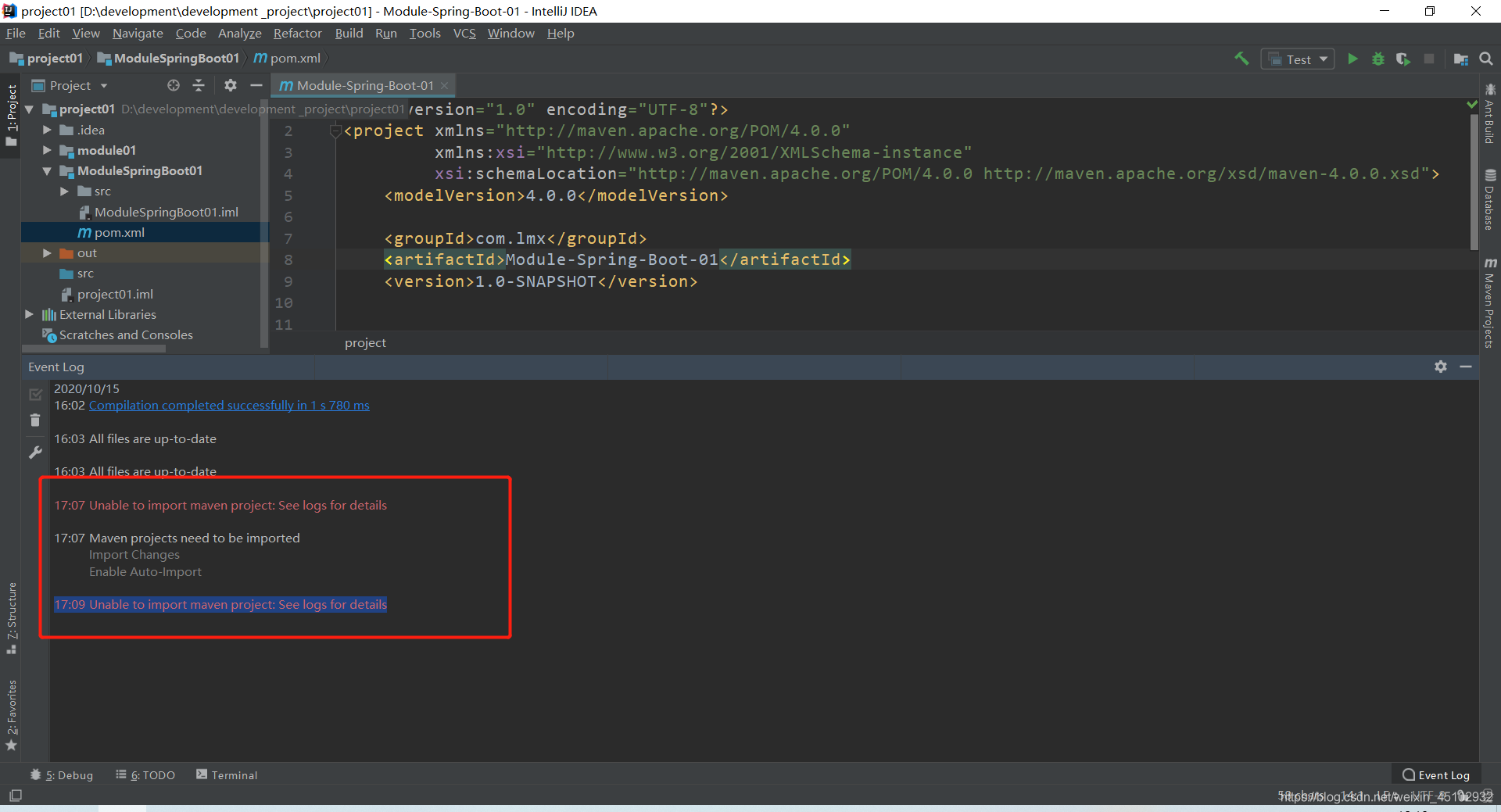Select ModuleSpringBoot01.iml file
Image resolution: width=1501 pixels, height=812 pixels.
pyautogui.click(x=159, y=213)
